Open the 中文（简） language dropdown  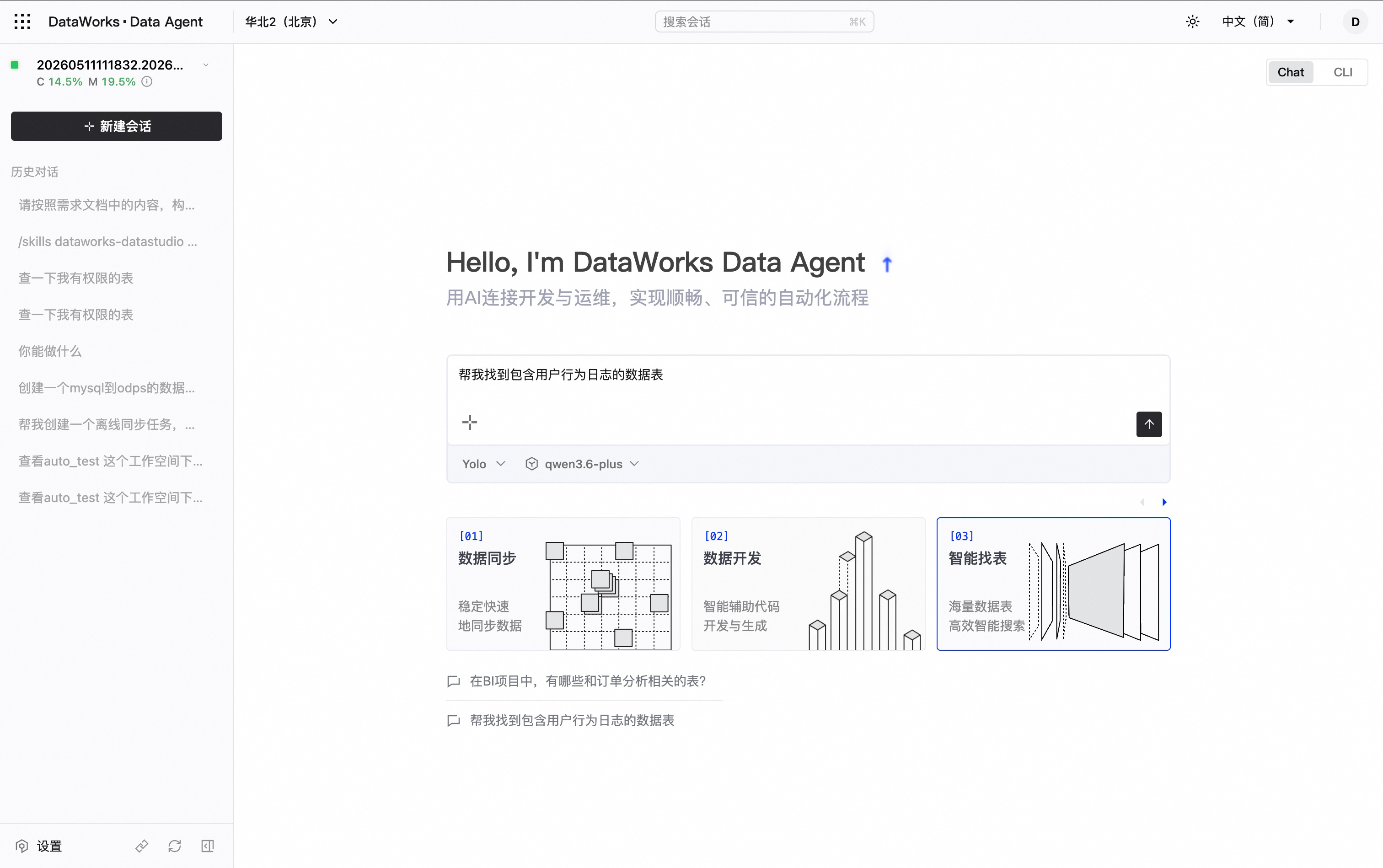(1259, 22)
